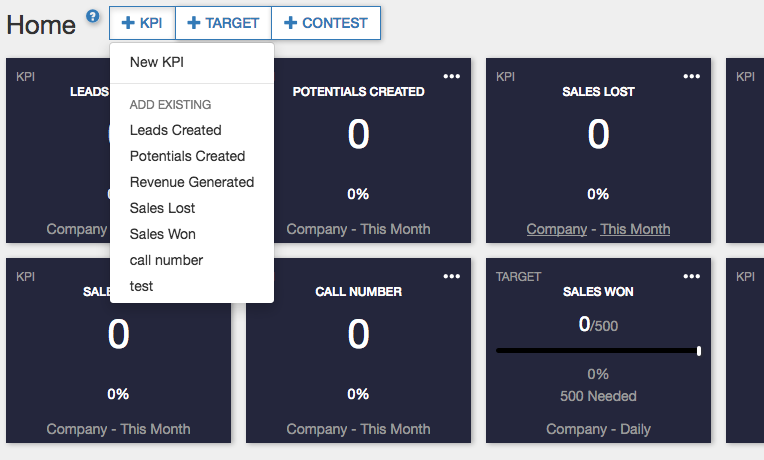Select New KPI from the dropdown

(157, 62)
